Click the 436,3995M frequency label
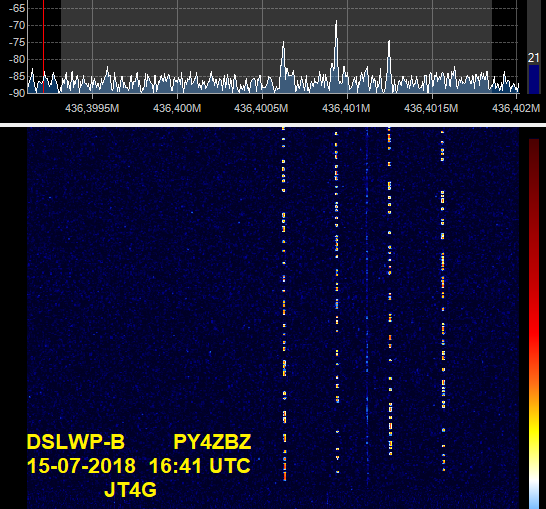This screenshot has height=509, width=546. click(92, 108)
